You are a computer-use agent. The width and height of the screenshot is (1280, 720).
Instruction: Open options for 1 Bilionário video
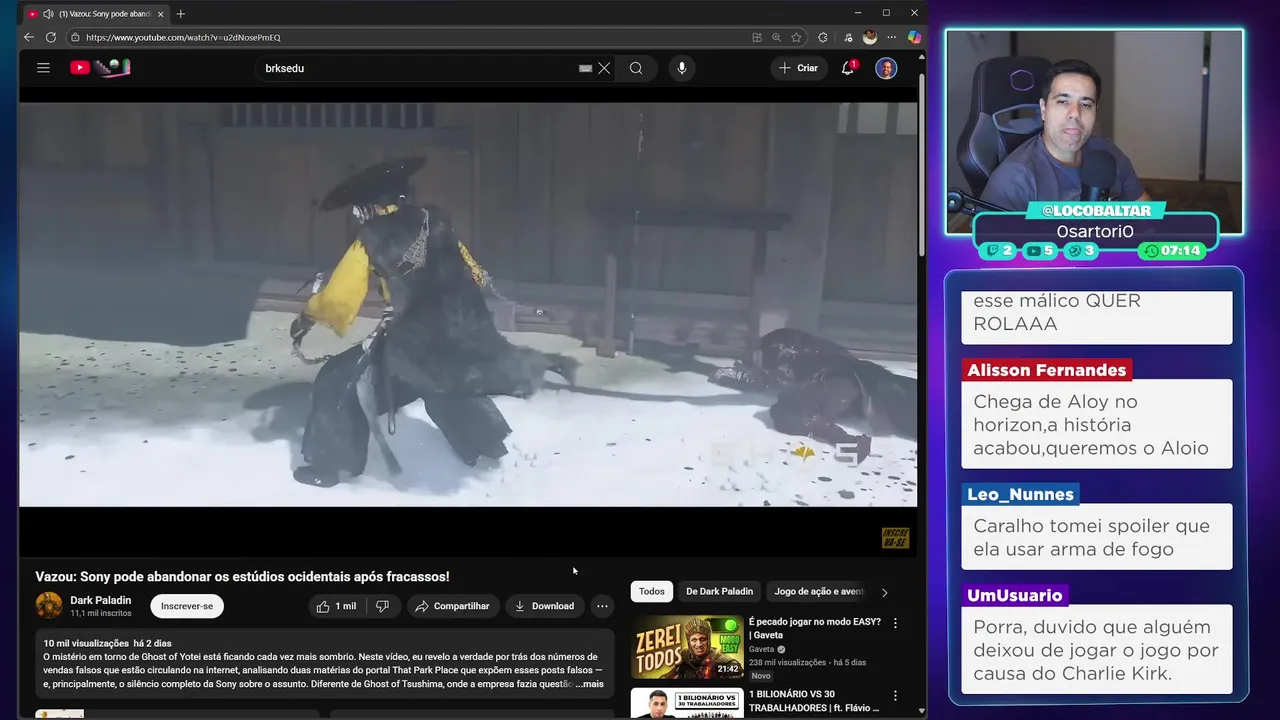[895, 696]
